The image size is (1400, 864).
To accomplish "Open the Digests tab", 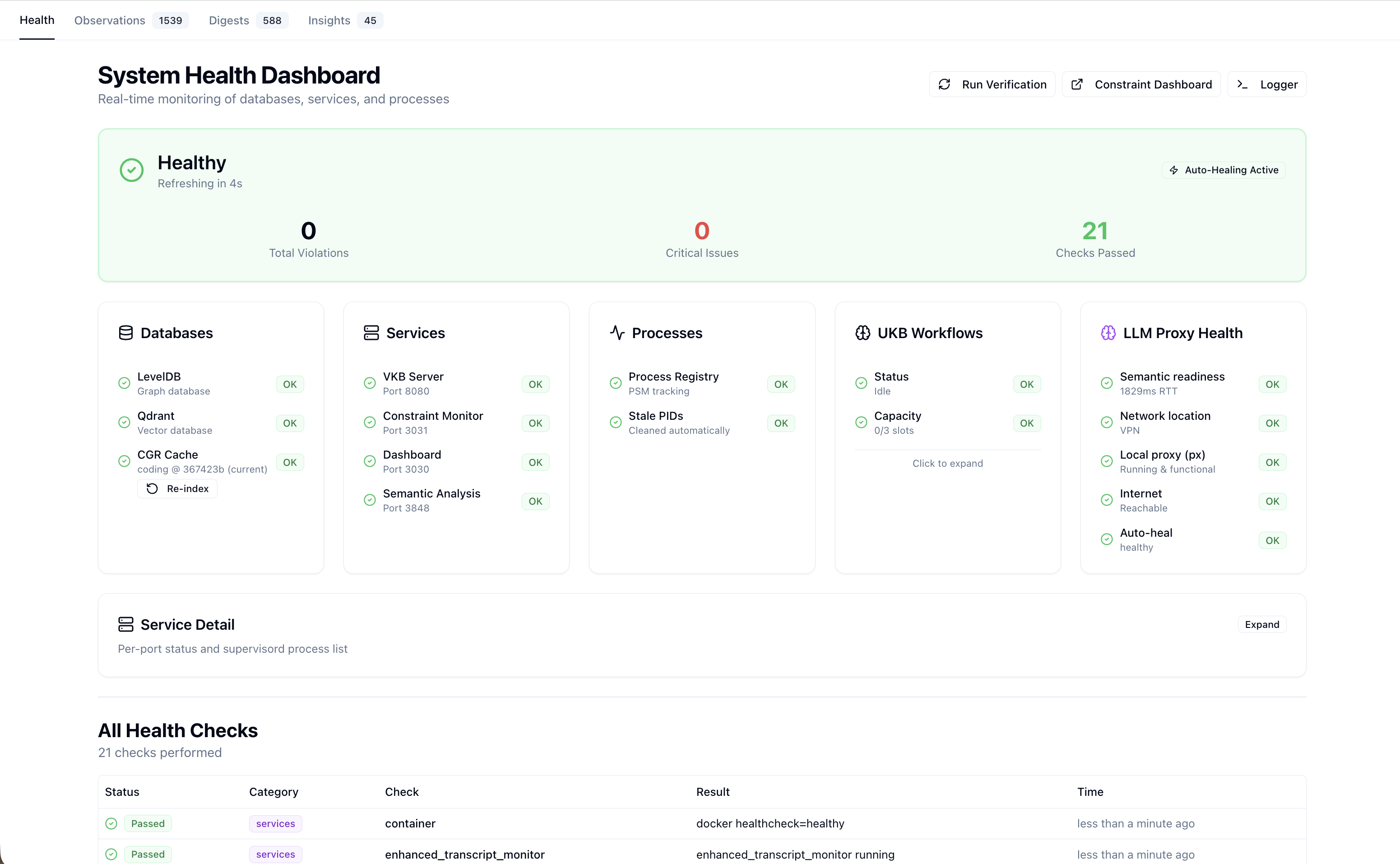I will click(x=249, y=21).
